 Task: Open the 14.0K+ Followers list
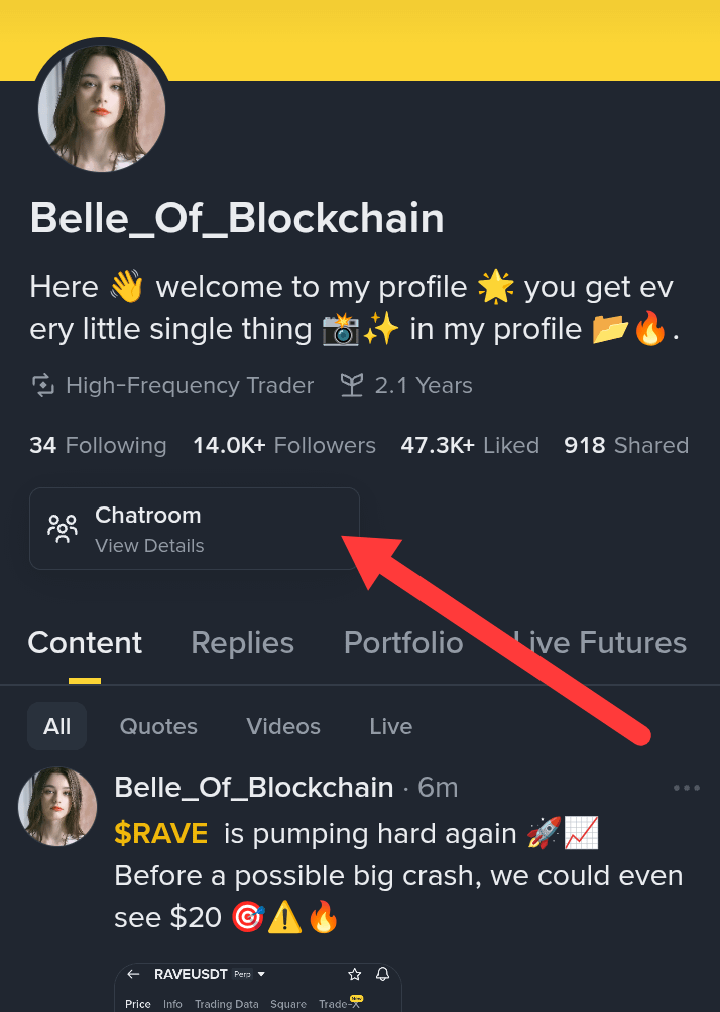(x=285, y=445)
